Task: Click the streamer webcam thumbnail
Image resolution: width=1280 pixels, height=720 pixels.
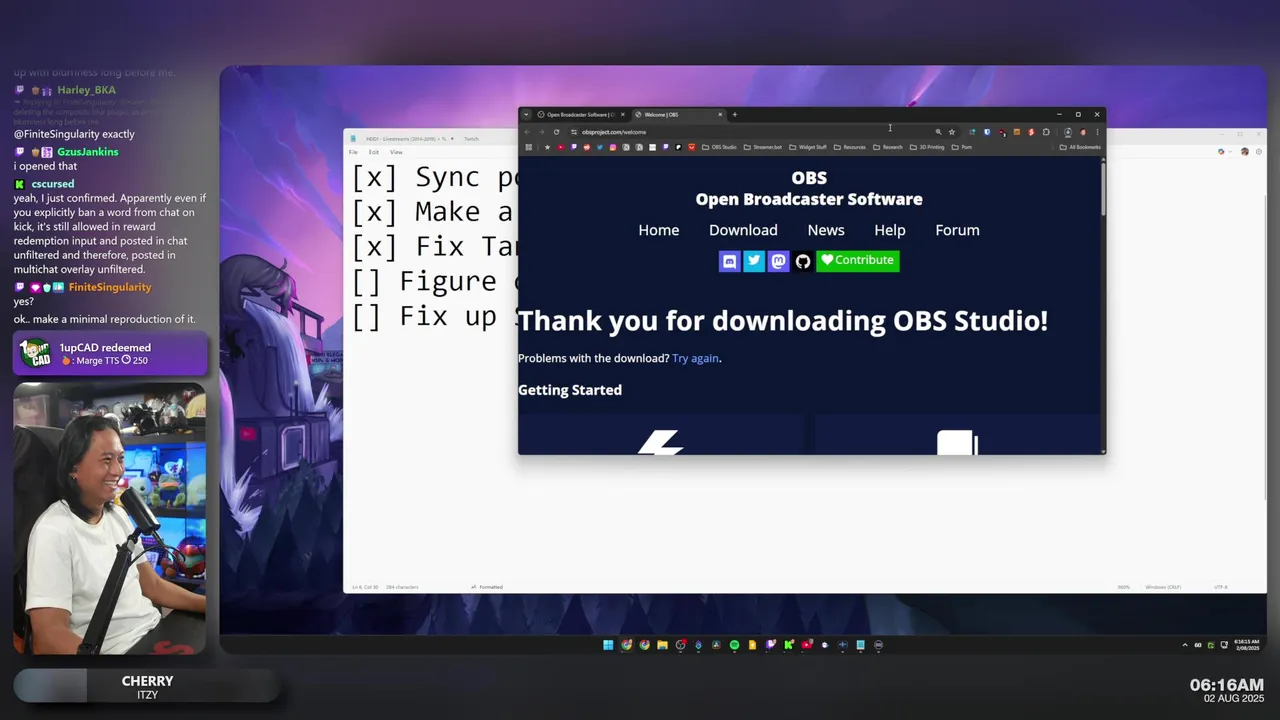Action: (x=110, y=518)
